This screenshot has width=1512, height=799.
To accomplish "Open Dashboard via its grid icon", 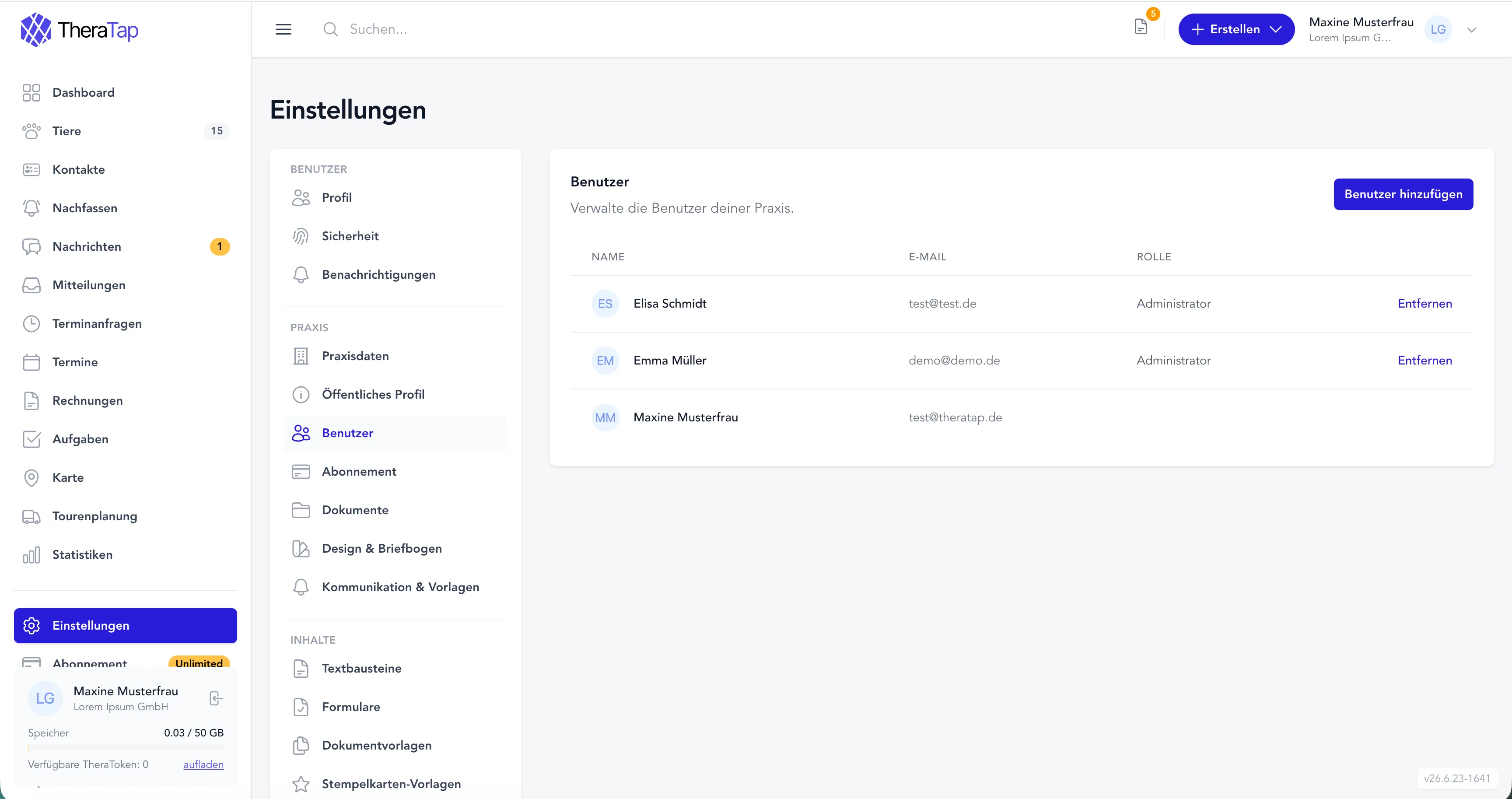I will (x=31, y=93).
